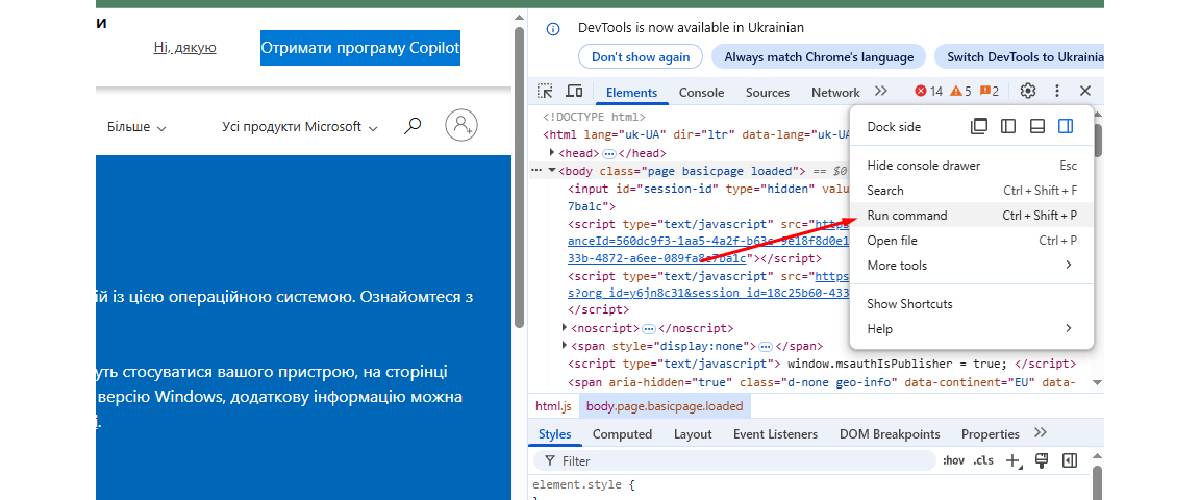Open the Computed styles tab

point(622,434)
